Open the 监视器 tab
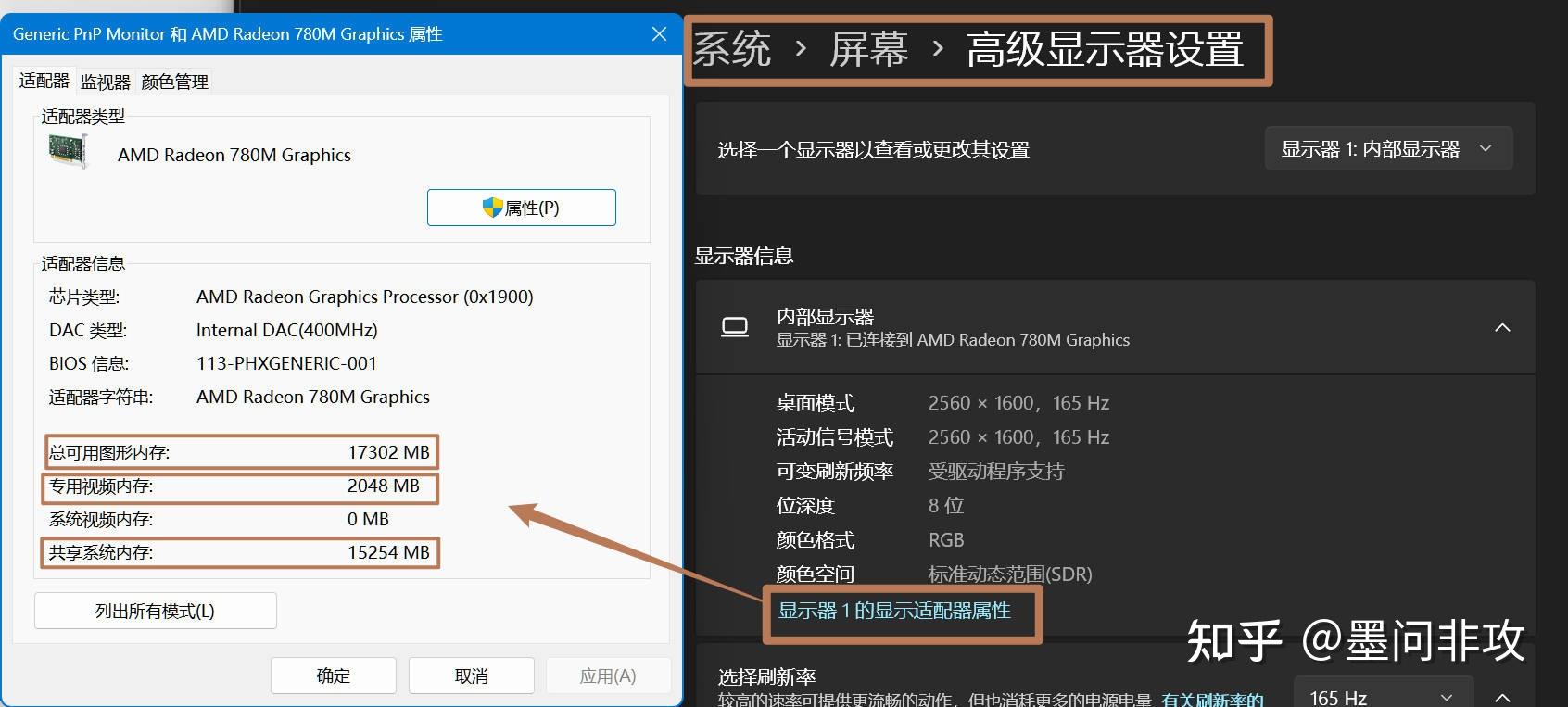1568x707 pixels. click(x=106, y=82)
